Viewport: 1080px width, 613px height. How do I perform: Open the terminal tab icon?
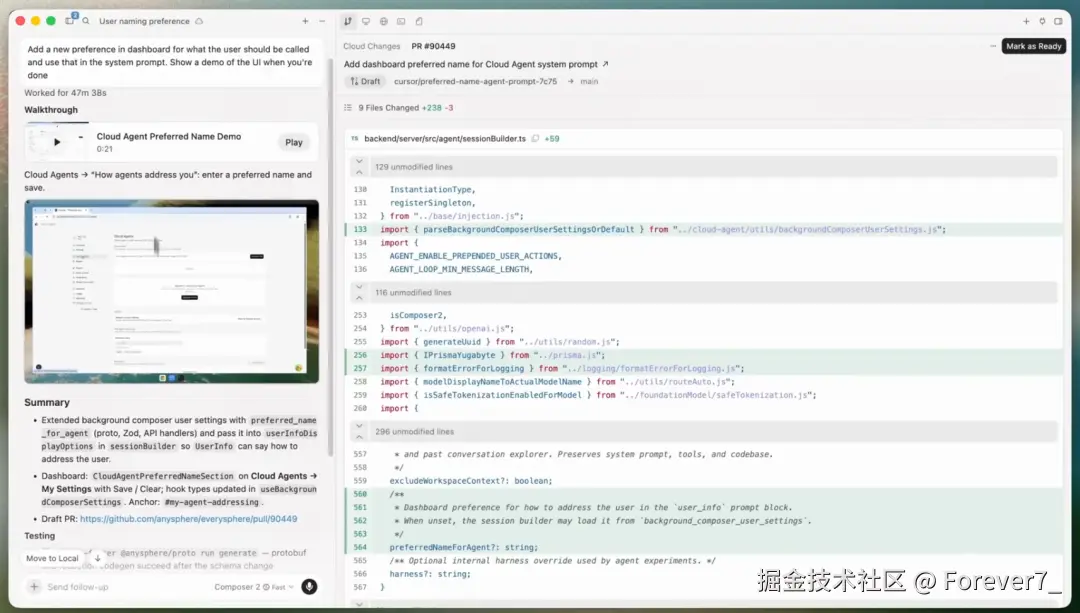[401, 21]
